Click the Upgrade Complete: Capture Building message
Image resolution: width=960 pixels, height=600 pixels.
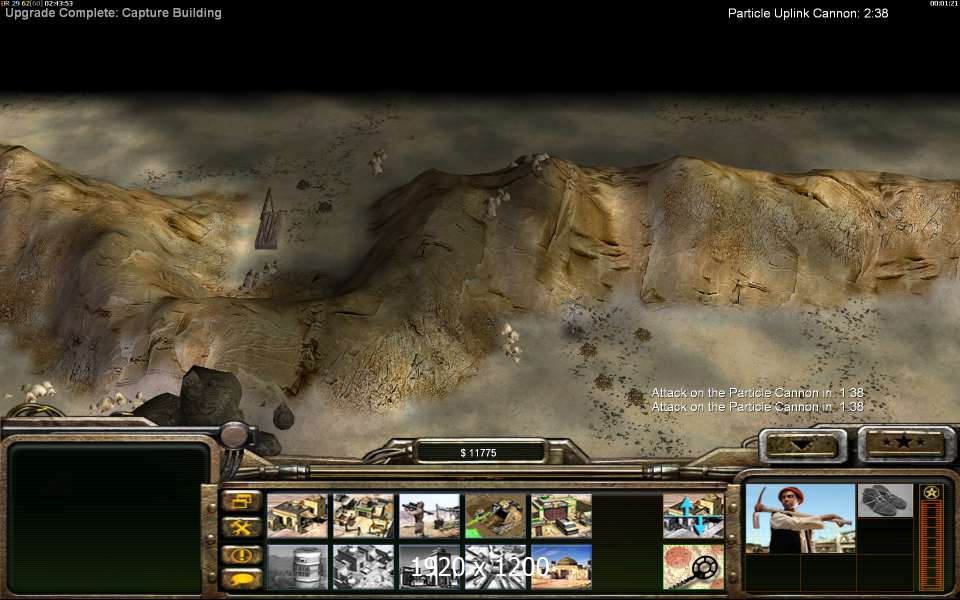pos(113,13)
